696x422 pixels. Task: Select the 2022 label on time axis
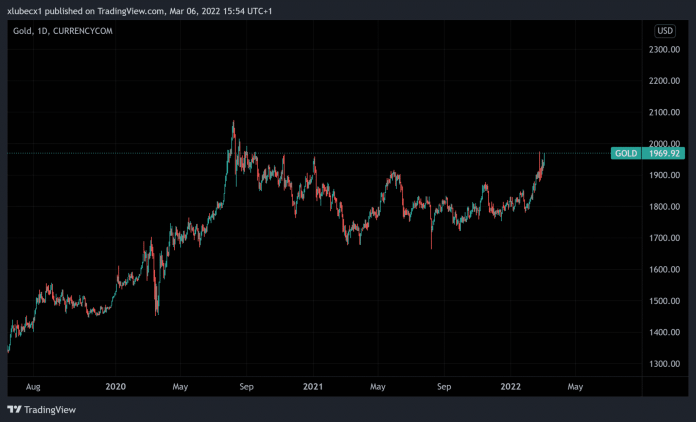[511, 385]
